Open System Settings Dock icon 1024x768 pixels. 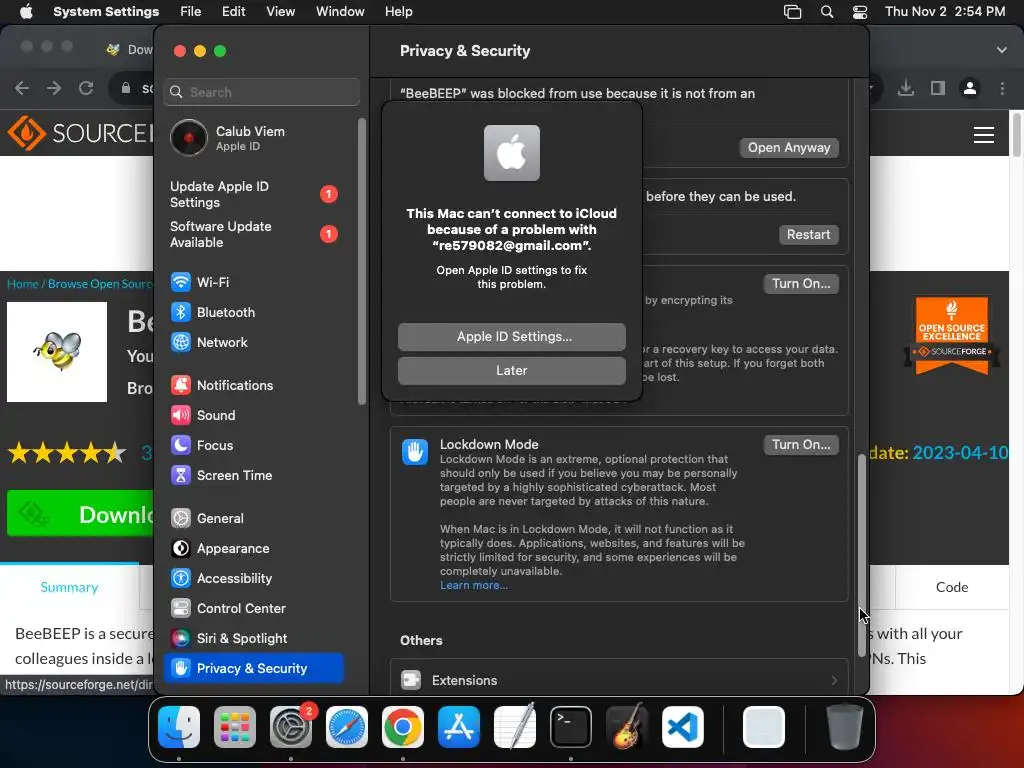pos(291,727)
